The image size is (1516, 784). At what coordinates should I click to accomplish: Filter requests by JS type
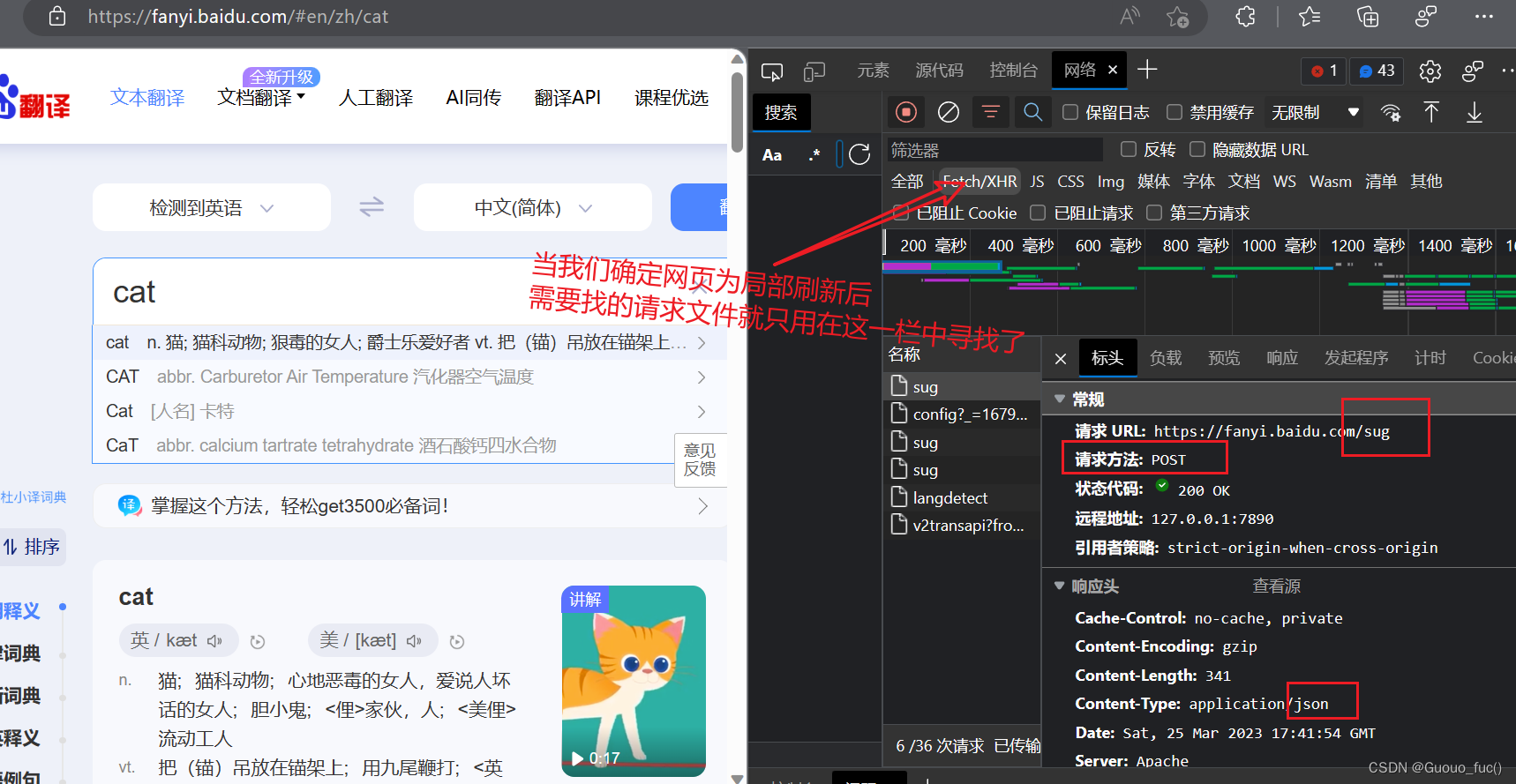1037,182
